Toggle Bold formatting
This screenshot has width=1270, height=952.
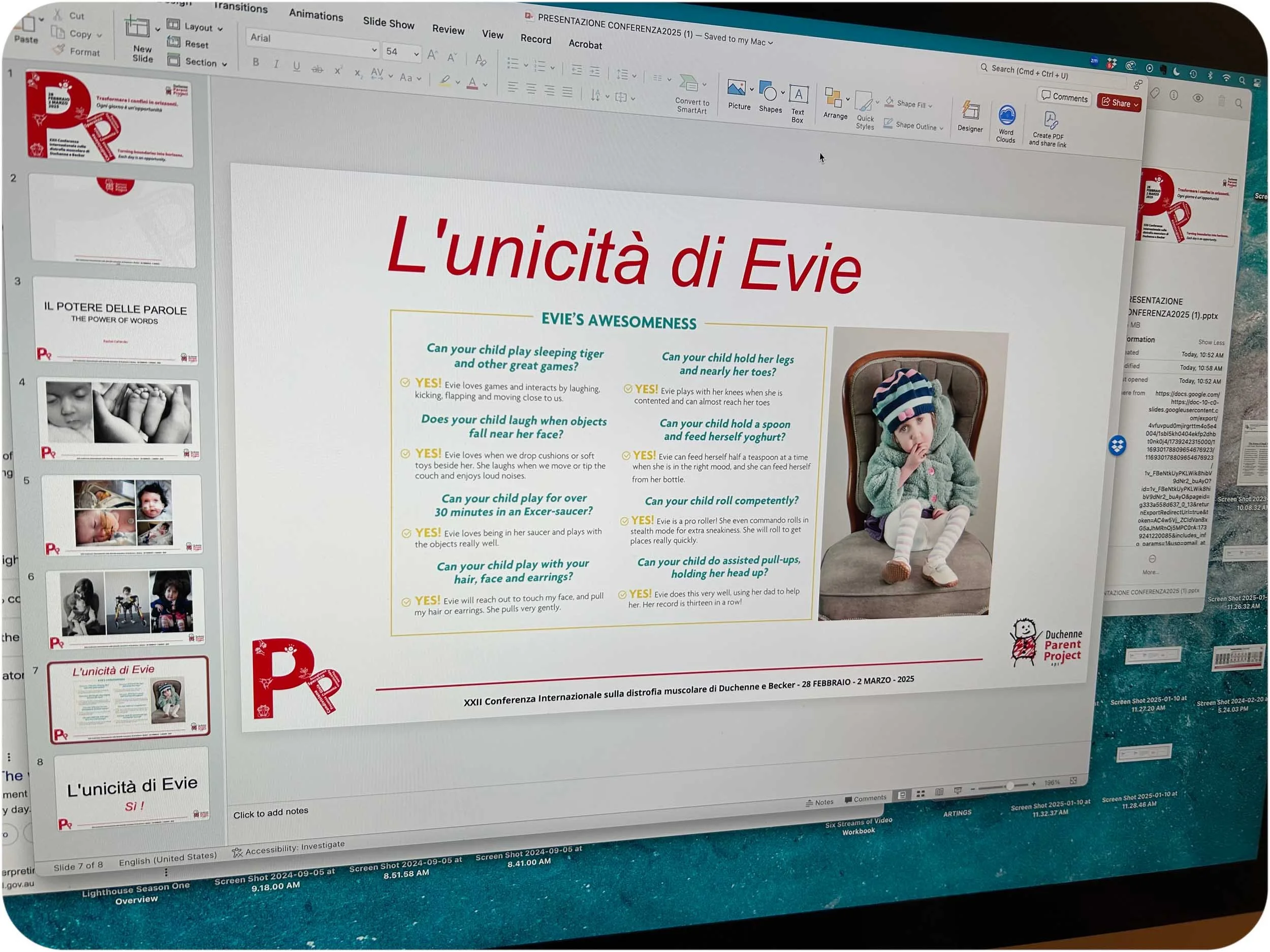[x=256, y=62]
